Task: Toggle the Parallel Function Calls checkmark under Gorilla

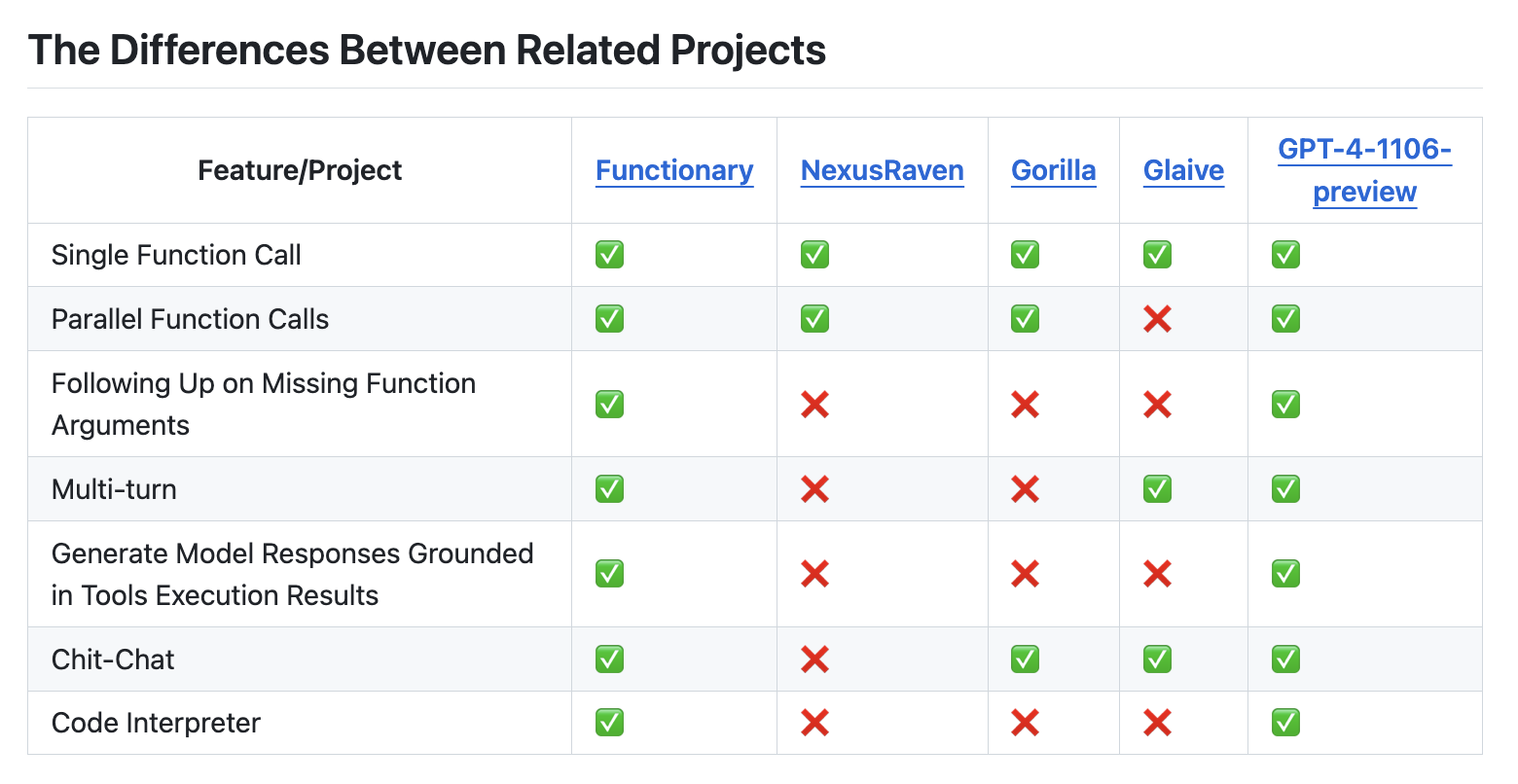Action: click(1024, 318)
